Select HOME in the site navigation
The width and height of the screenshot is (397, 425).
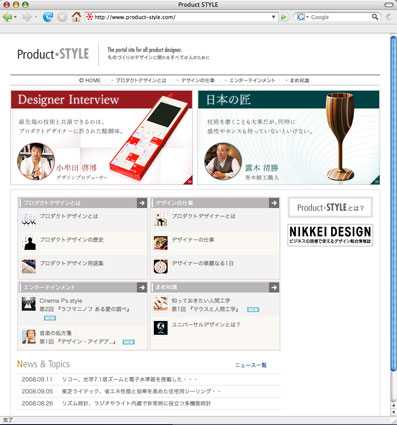click(x=90, y=80)
